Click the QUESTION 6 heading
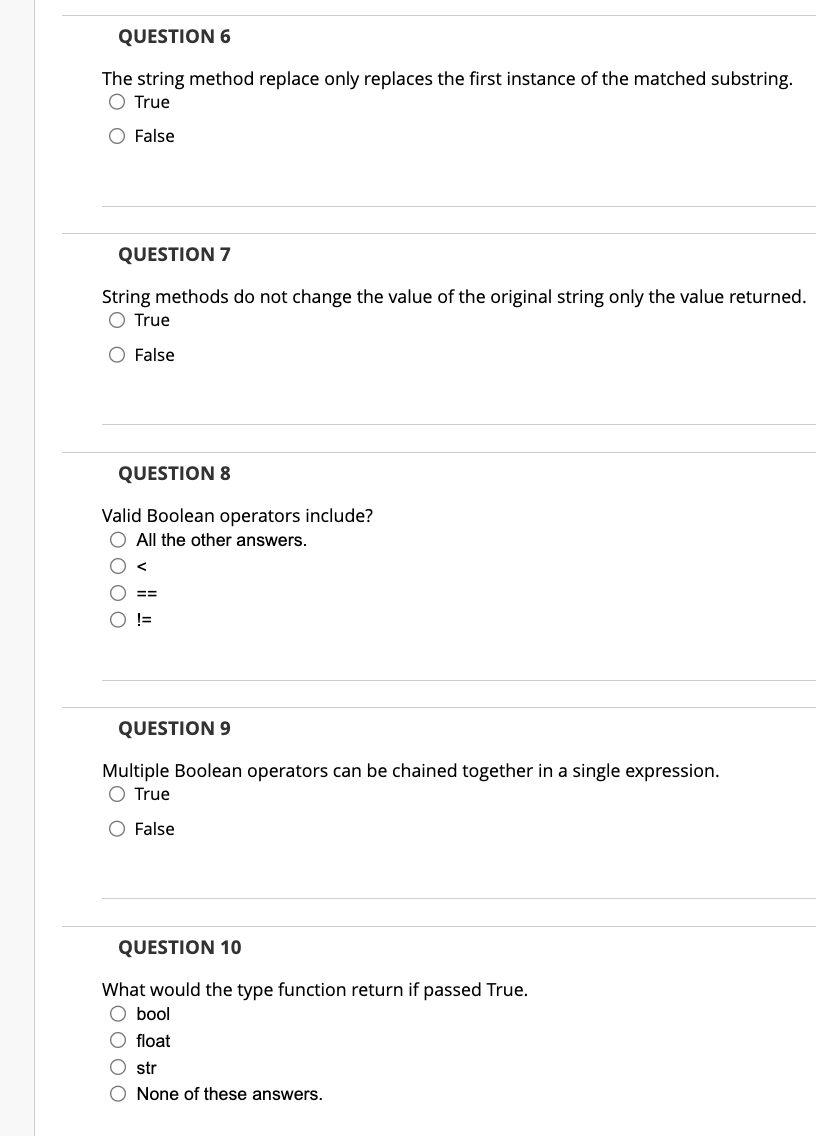The width and height of the screenshot is (816, 1136). [x=174, y=36]
